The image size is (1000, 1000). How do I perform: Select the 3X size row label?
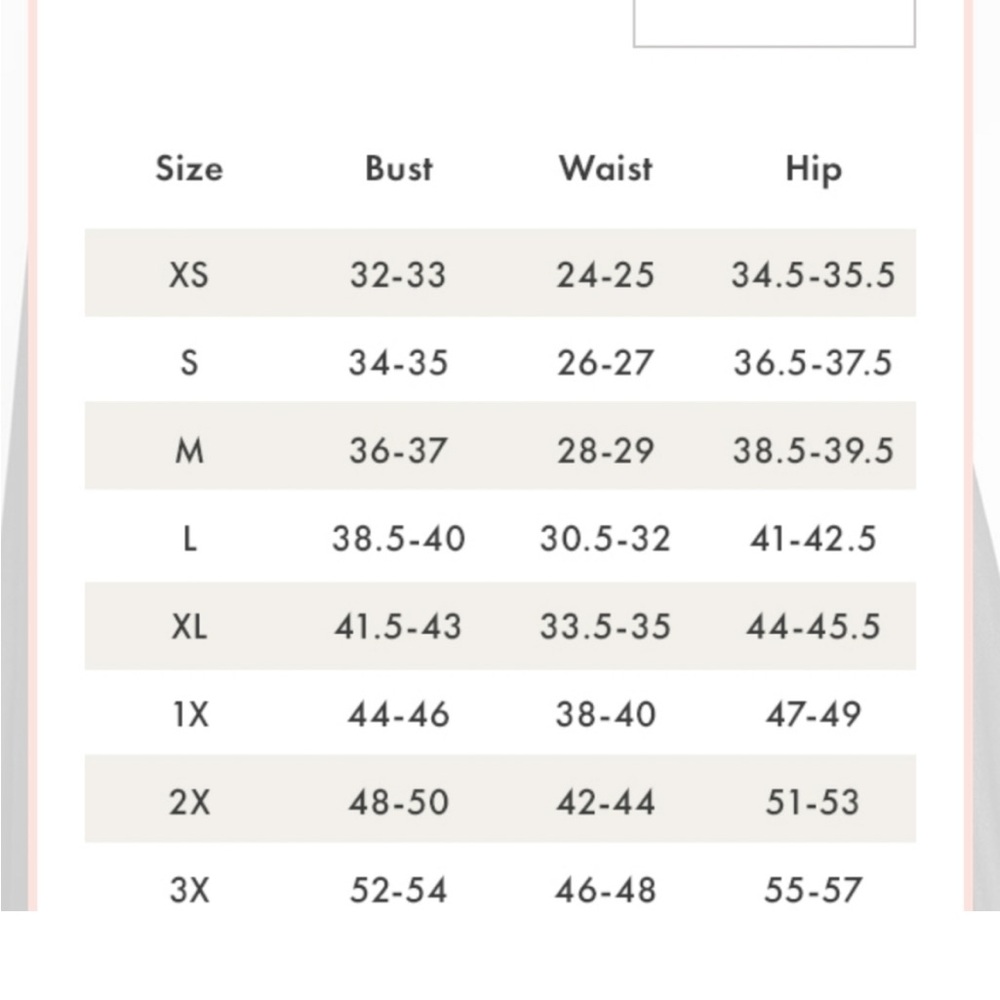click(189, 890)
